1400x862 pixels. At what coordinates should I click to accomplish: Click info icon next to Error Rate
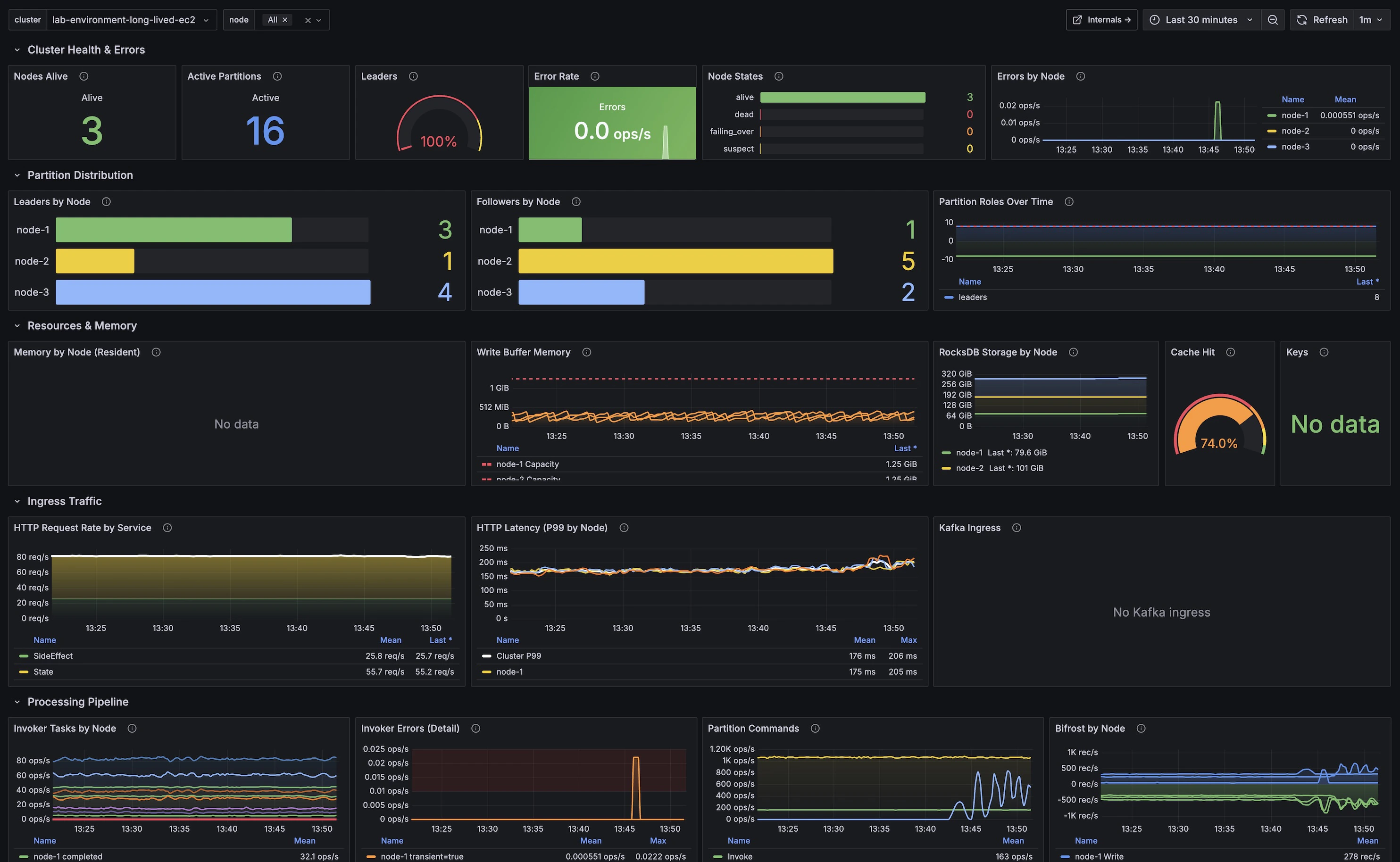(x=595, y=76)
